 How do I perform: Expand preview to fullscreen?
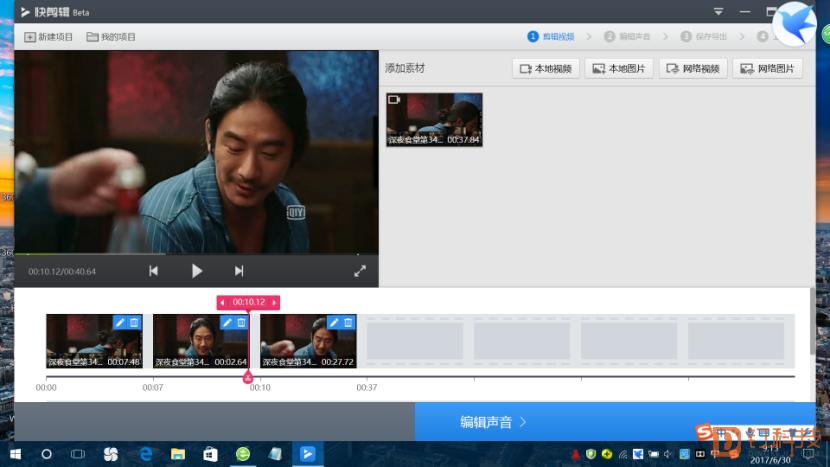point(360,271)
